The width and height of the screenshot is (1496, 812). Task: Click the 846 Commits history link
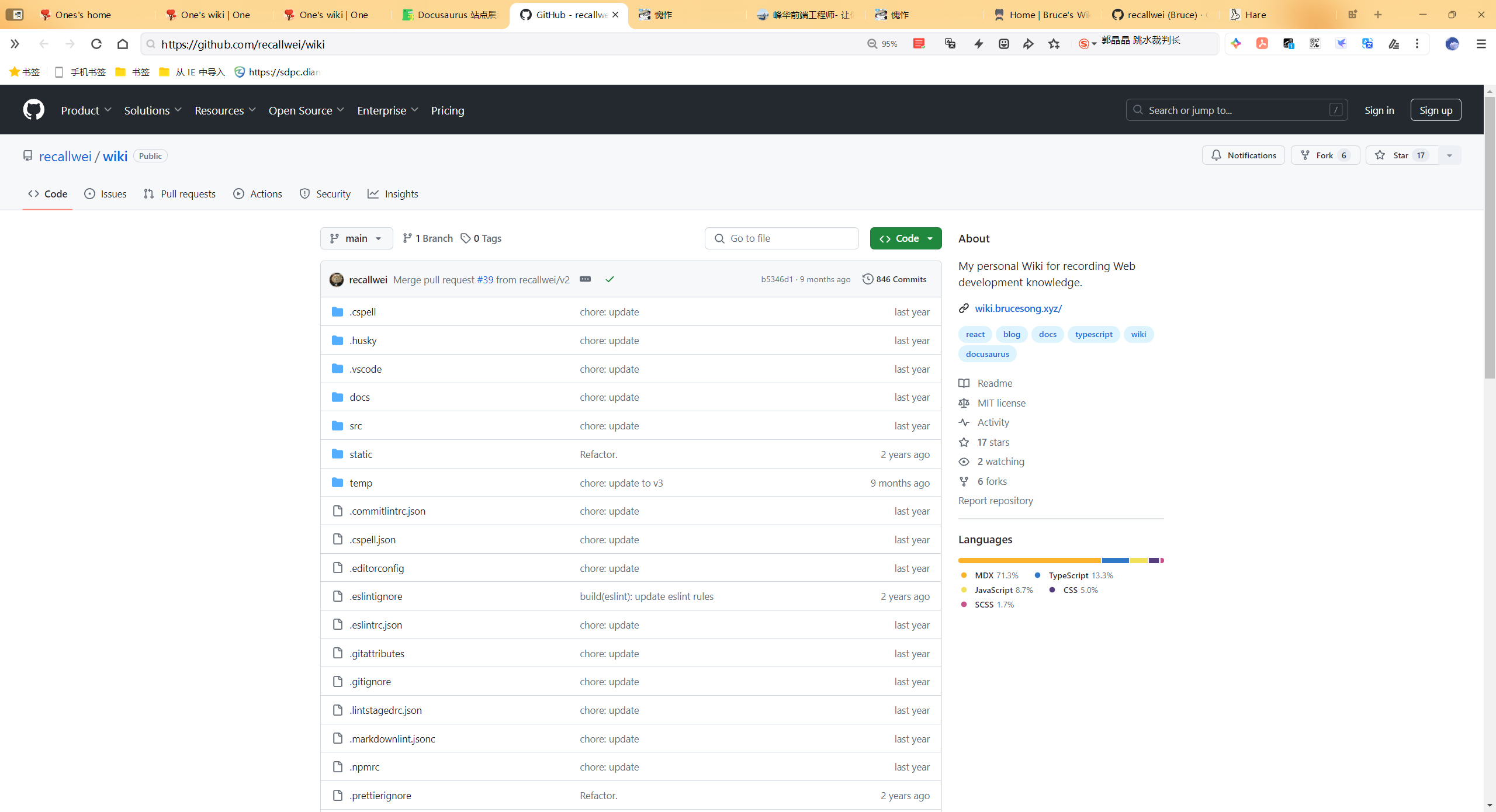pos(895,279)
